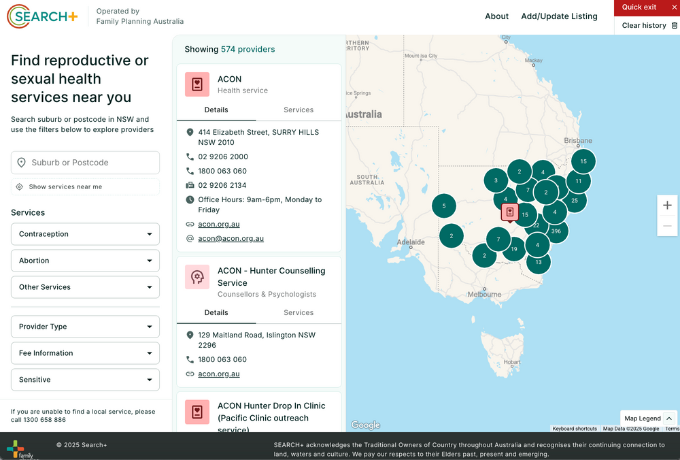Image resolution: width=680 pixels, height=460 pixels.
Task: Click the 22 cluster marker
Action: (x=536, y=225)
